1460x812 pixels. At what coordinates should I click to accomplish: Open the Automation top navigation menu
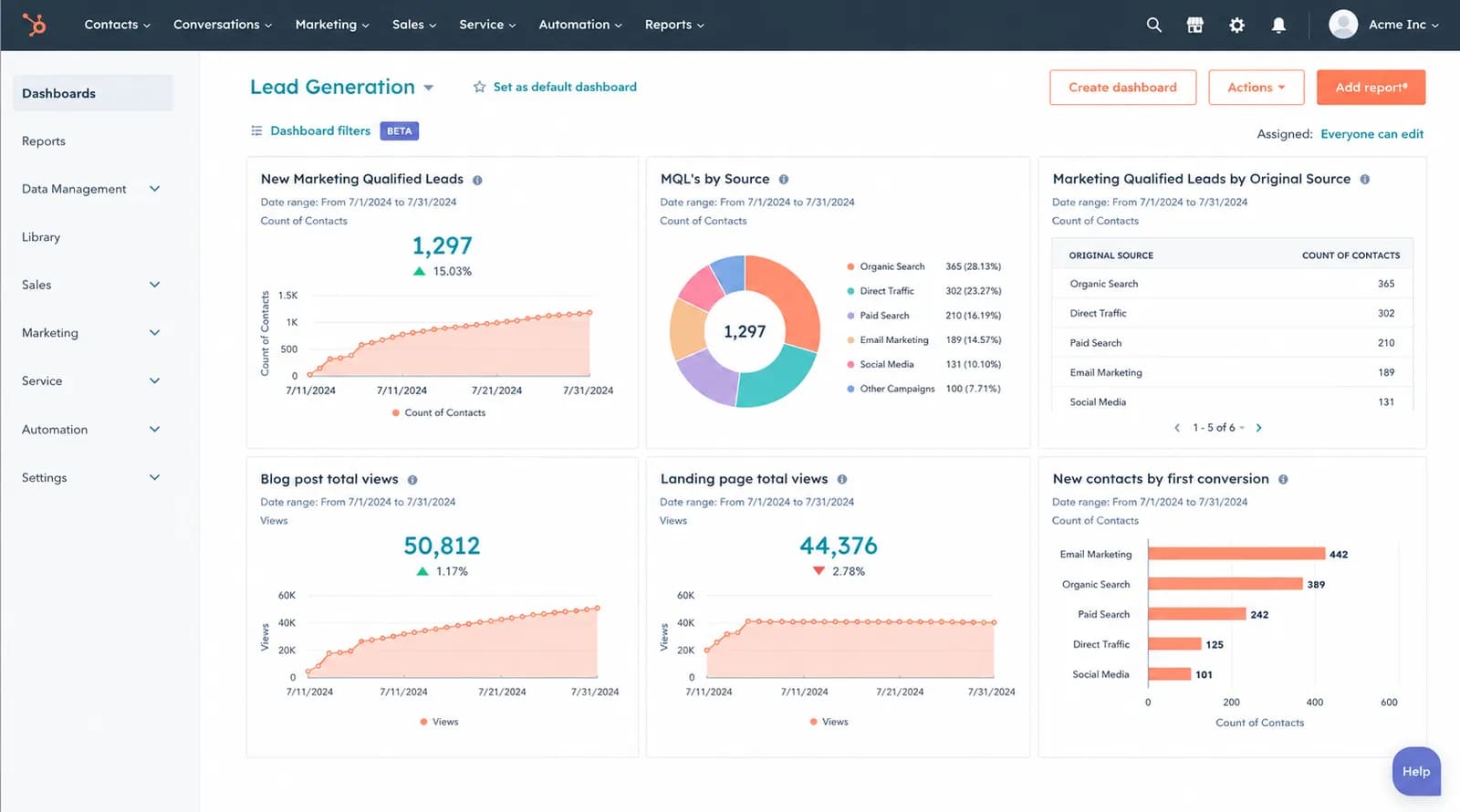(x=580, y=25)
